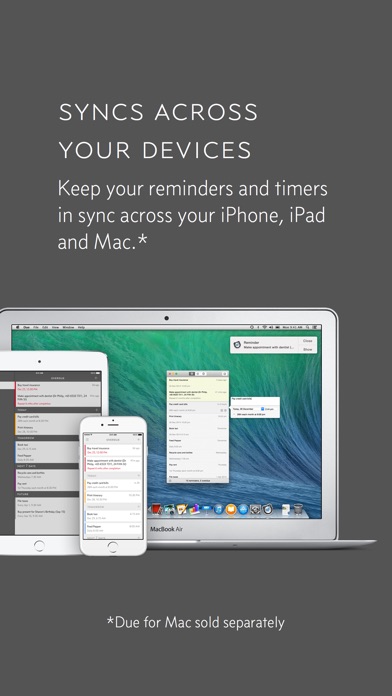Open the File menu in menu bar
This screenshot has height=696, width=392.
[36, 327]
